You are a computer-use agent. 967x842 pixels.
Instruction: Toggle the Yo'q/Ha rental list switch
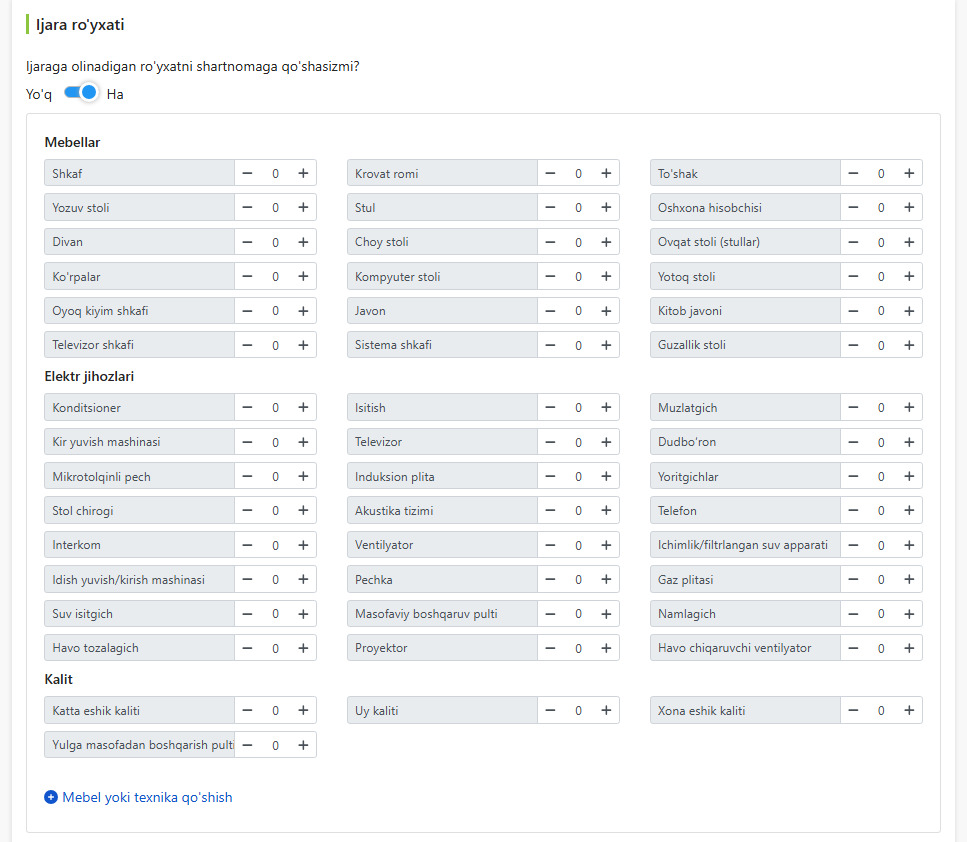[81, 93]
